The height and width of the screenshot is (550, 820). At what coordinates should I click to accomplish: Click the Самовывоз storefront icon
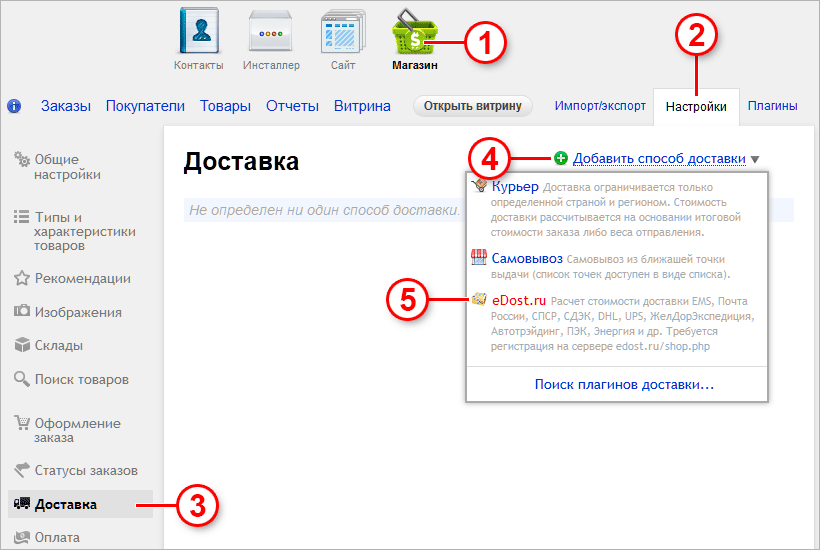point(479,257)
